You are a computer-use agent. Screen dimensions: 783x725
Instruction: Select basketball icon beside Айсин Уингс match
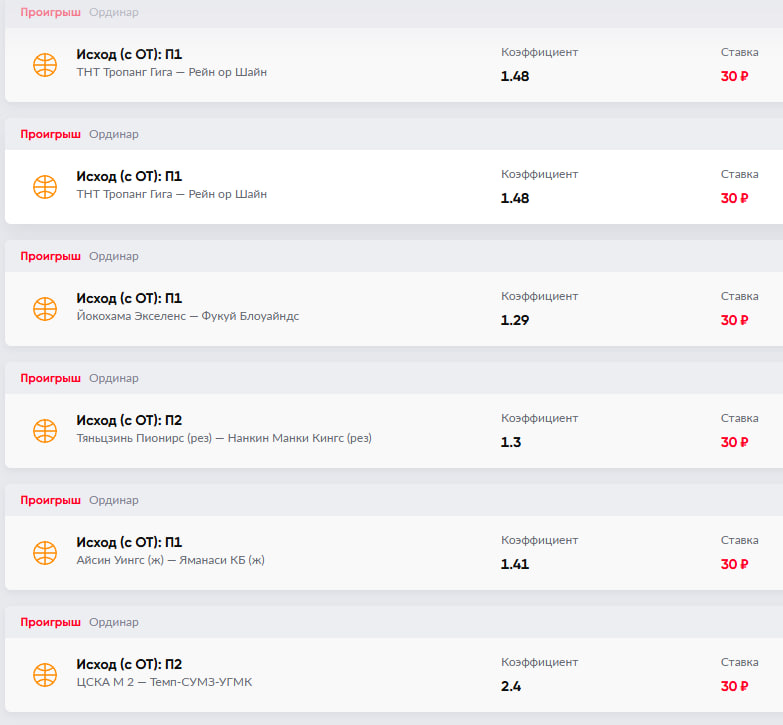[45, 553]
